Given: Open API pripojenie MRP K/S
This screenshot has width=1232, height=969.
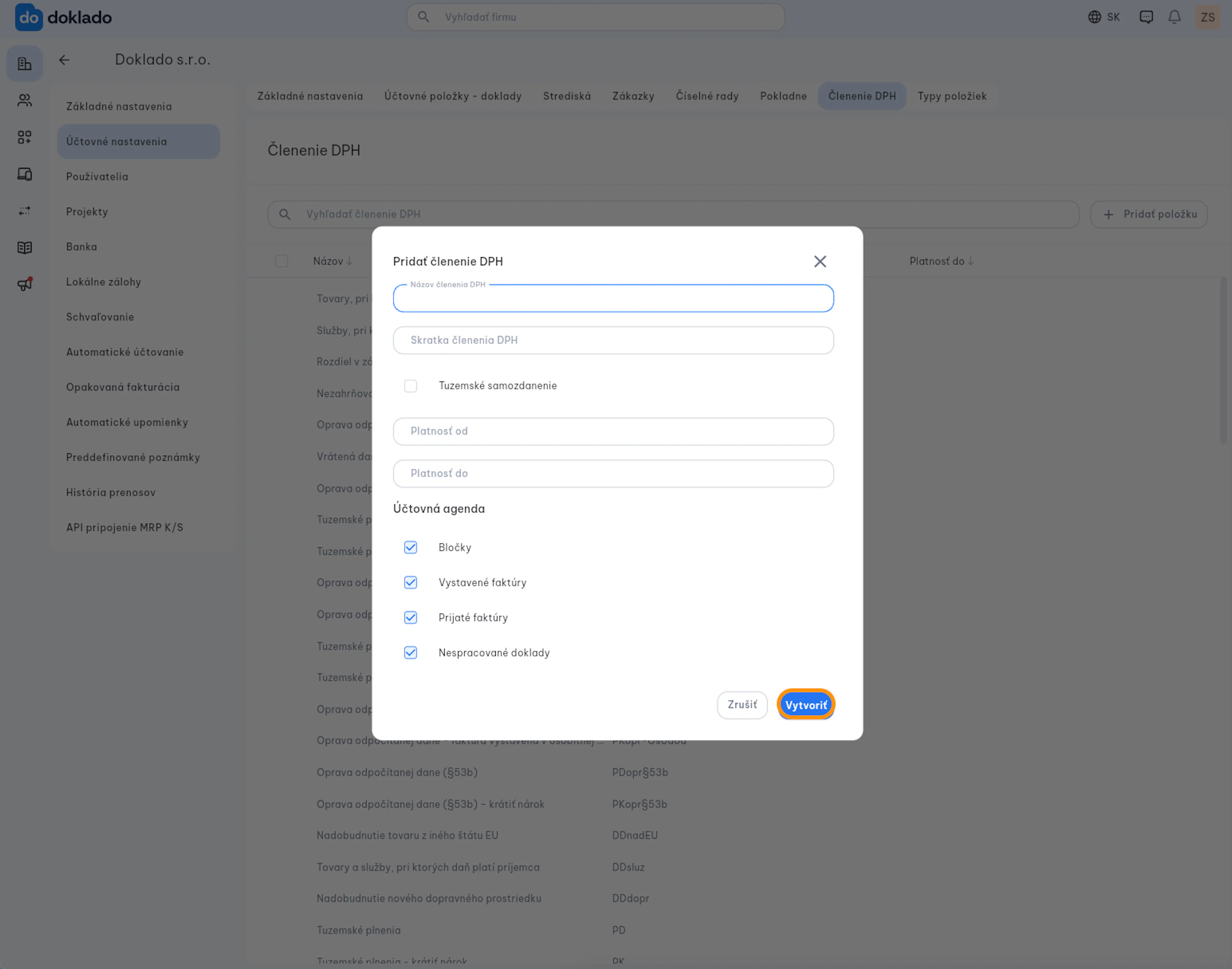Looking at the screenshot, I should tap(138, 527).
